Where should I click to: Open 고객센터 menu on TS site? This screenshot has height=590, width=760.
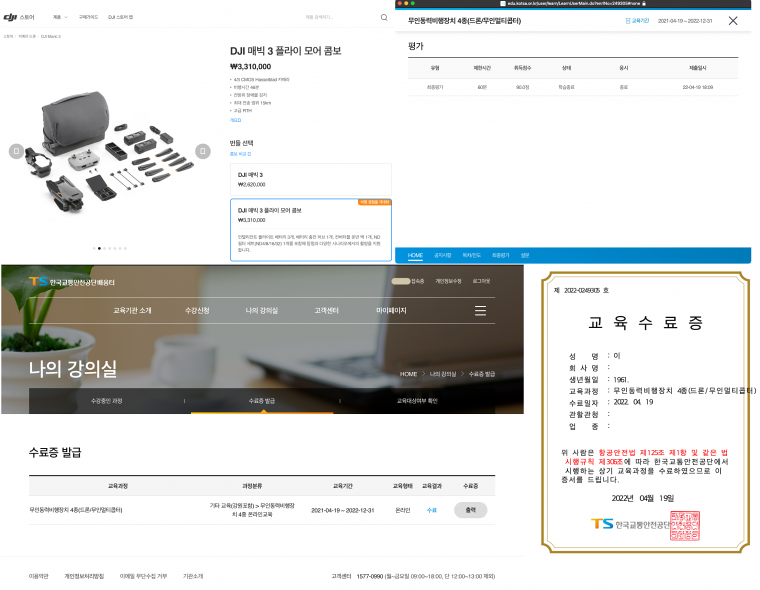[x=326, y=310]
